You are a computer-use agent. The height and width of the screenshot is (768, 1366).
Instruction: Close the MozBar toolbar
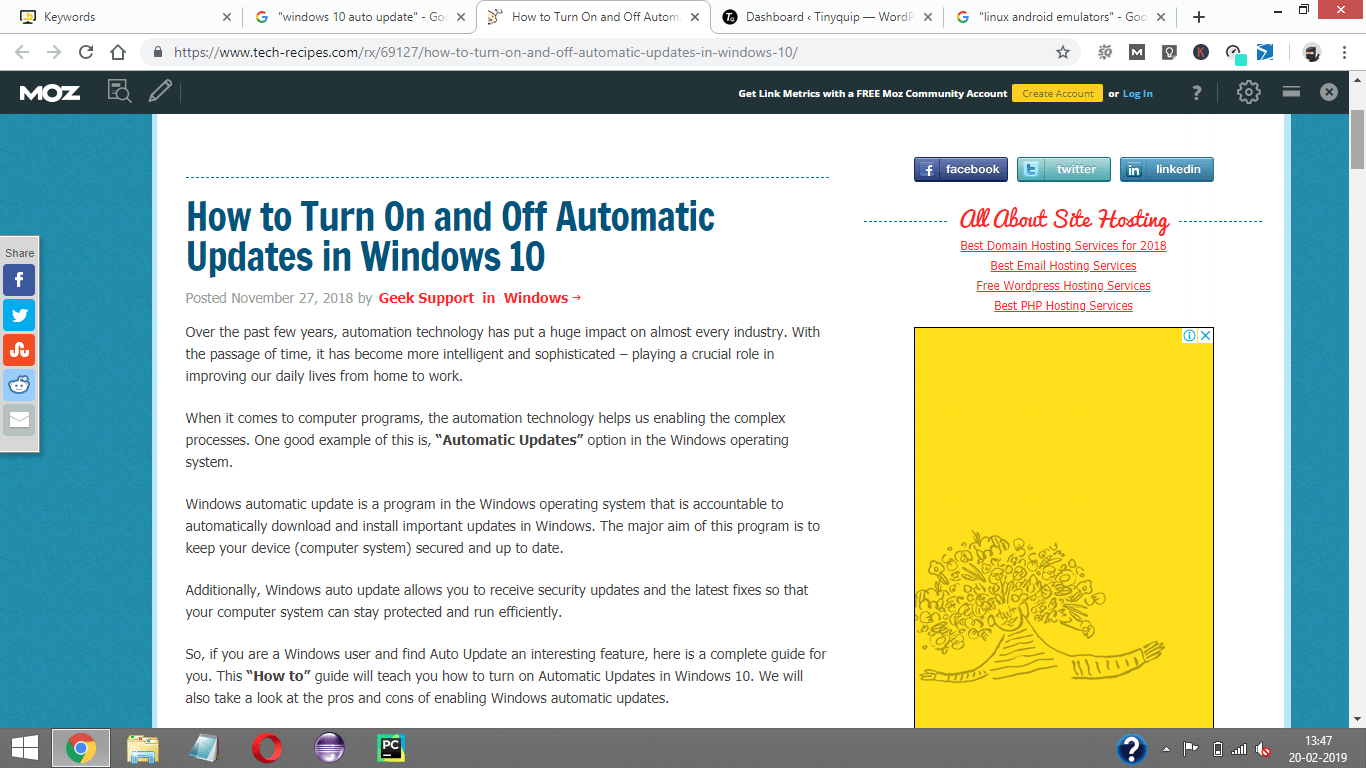1328,92
